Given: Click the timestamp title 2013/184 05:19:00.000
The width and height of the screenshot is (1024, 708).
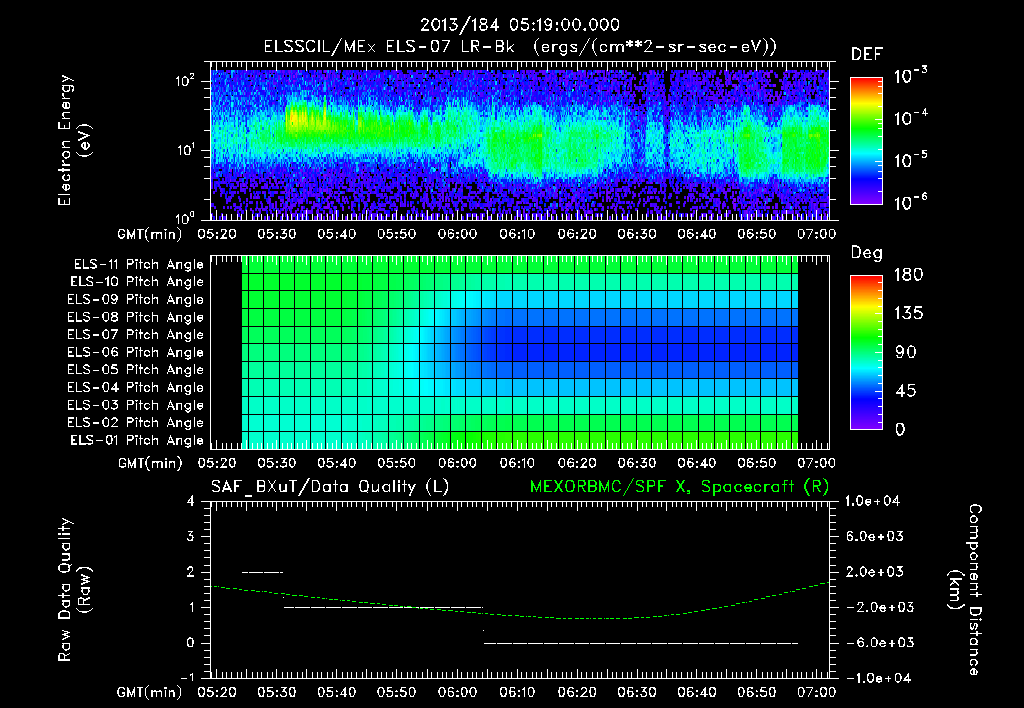Looking at the screenshot, I should point(519,25).
